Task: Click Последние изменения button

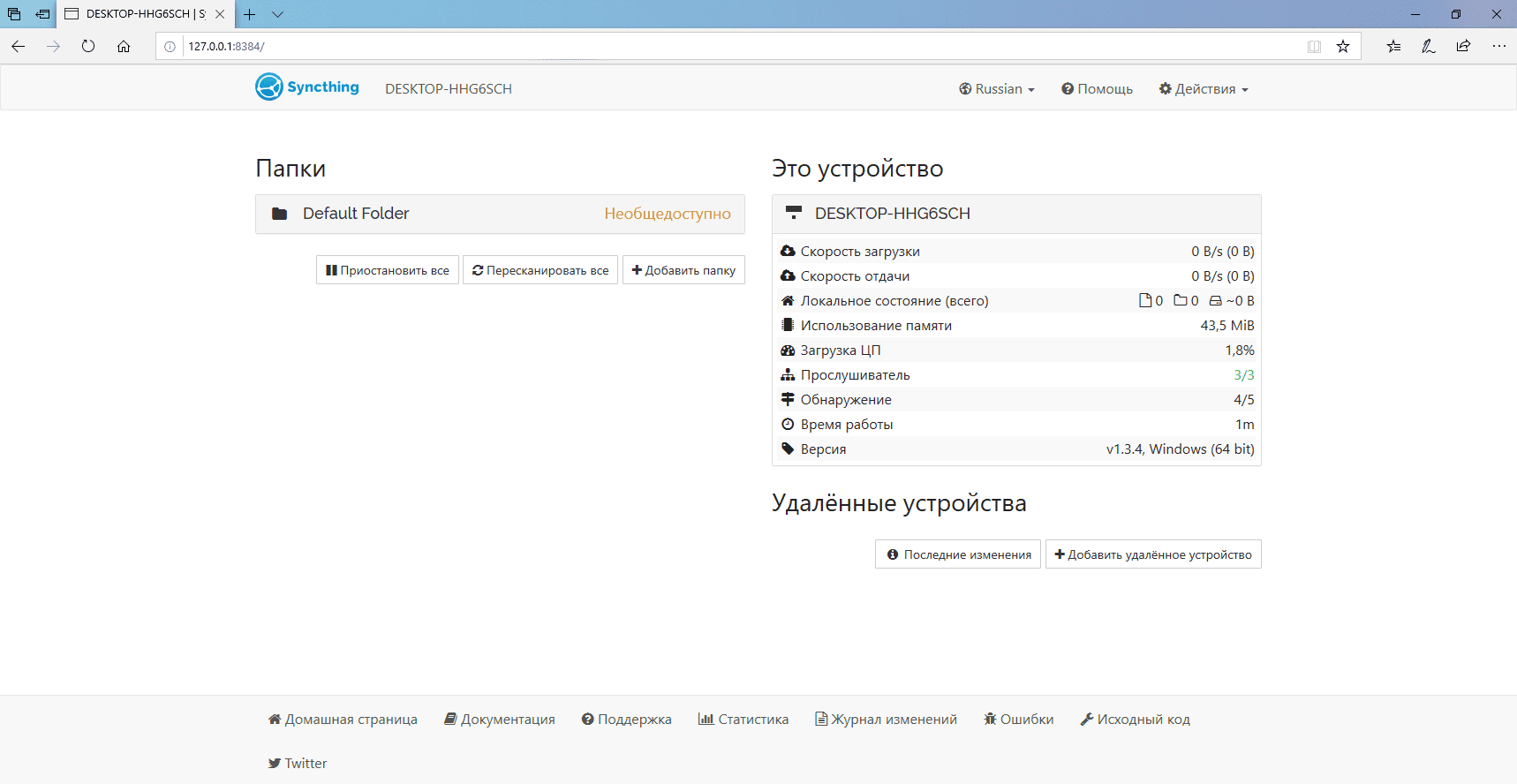Action: pos(958,554)
